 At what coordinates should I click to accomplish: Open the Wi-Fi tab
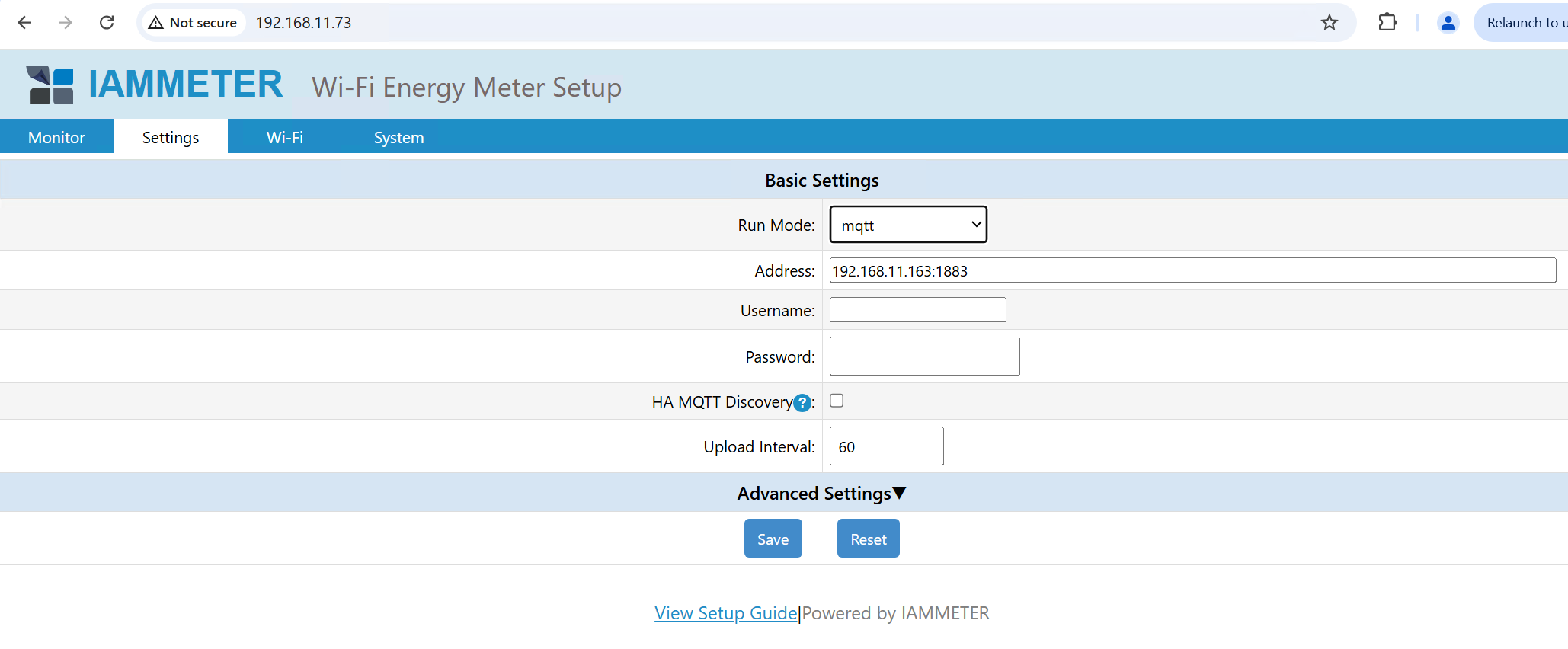(285, 137)
